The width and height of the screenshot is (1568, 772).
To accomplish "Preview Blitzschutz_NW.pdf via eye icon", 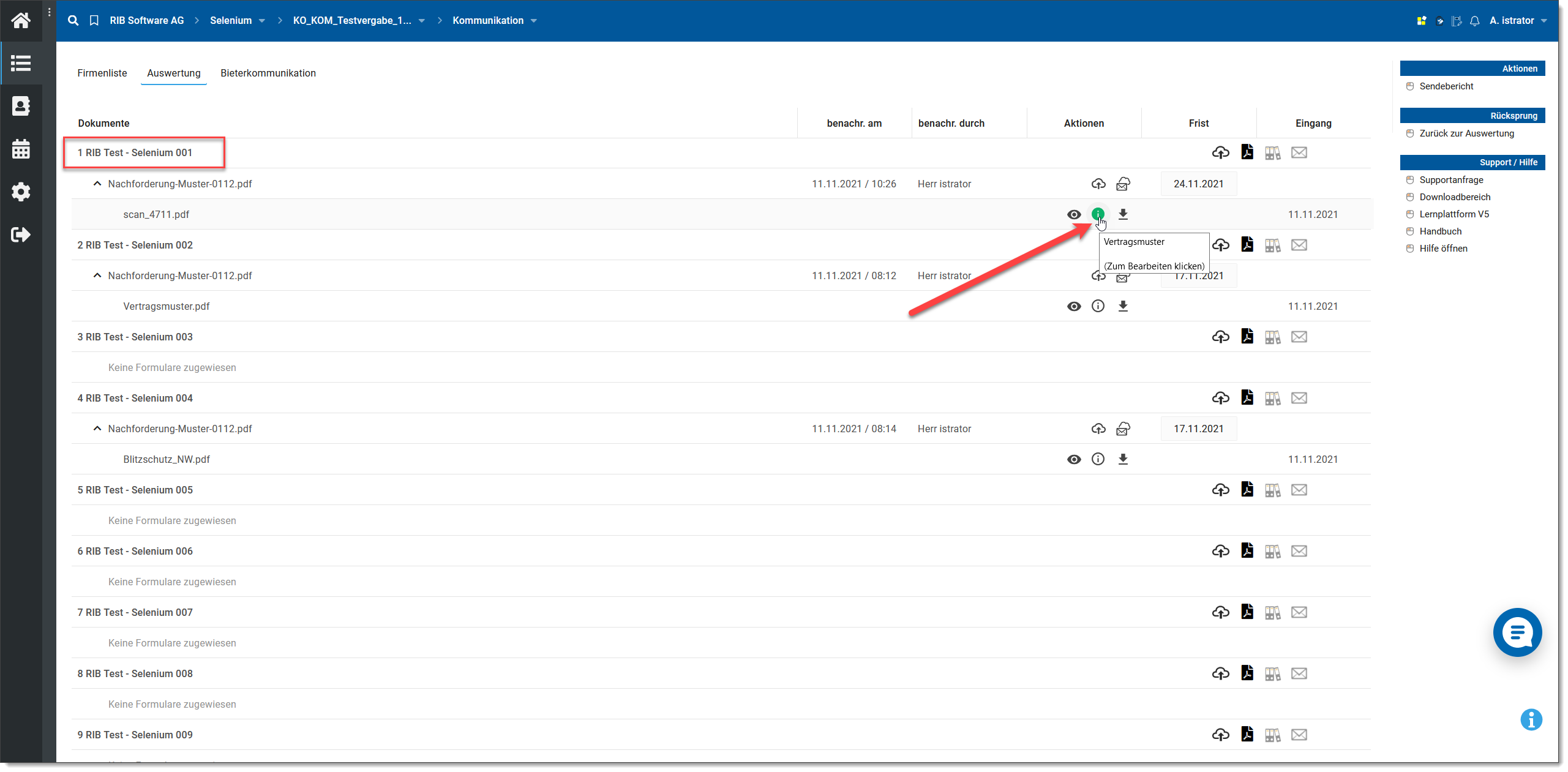I will pos(1073,459).
